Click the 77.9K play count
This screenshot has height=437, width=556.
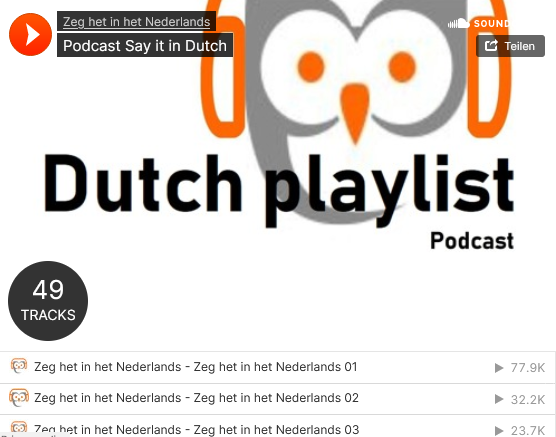(527, 368)
